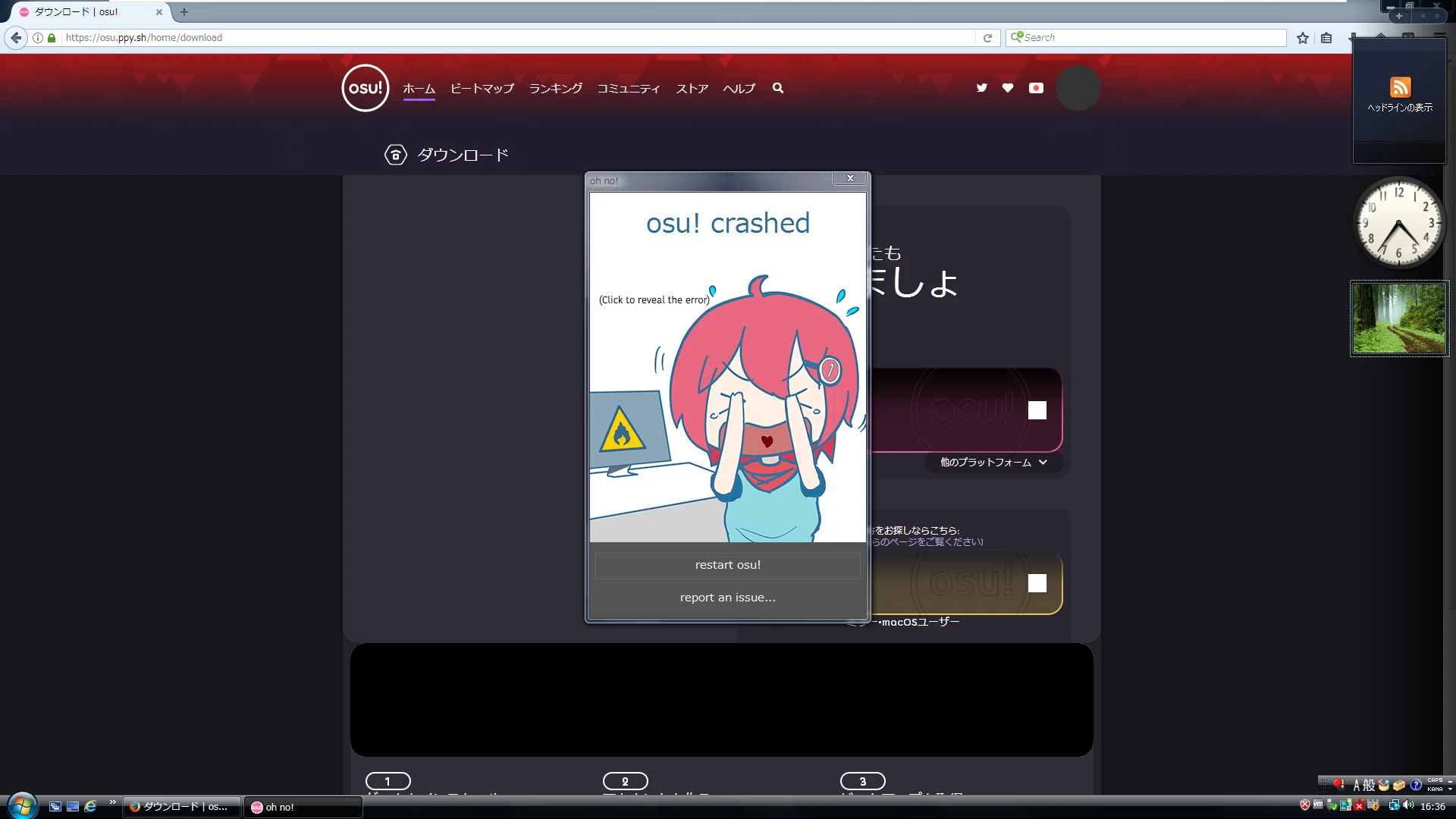
Task: Click the analog clock gadget
Action: click(x=1399, y=222)
